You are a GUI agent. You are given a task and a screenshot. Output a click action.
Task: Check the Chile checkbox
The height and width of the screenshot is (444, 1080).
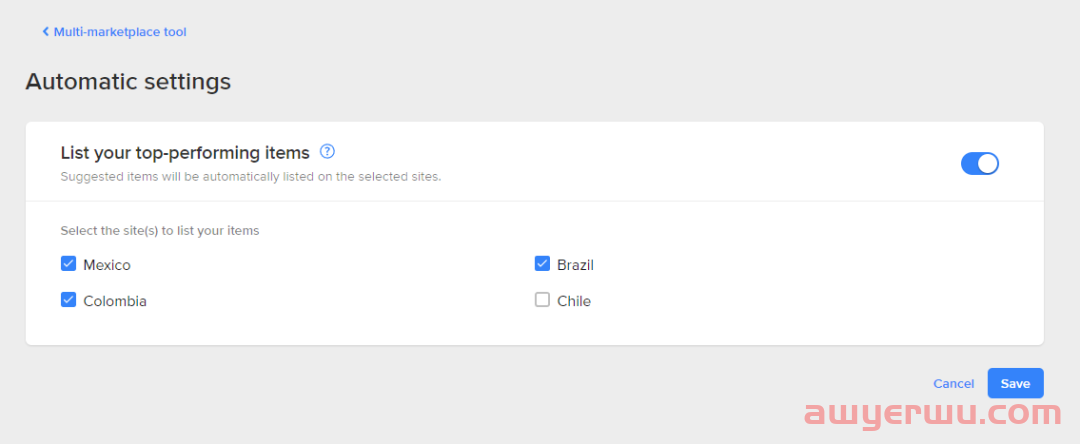point(542,300)
